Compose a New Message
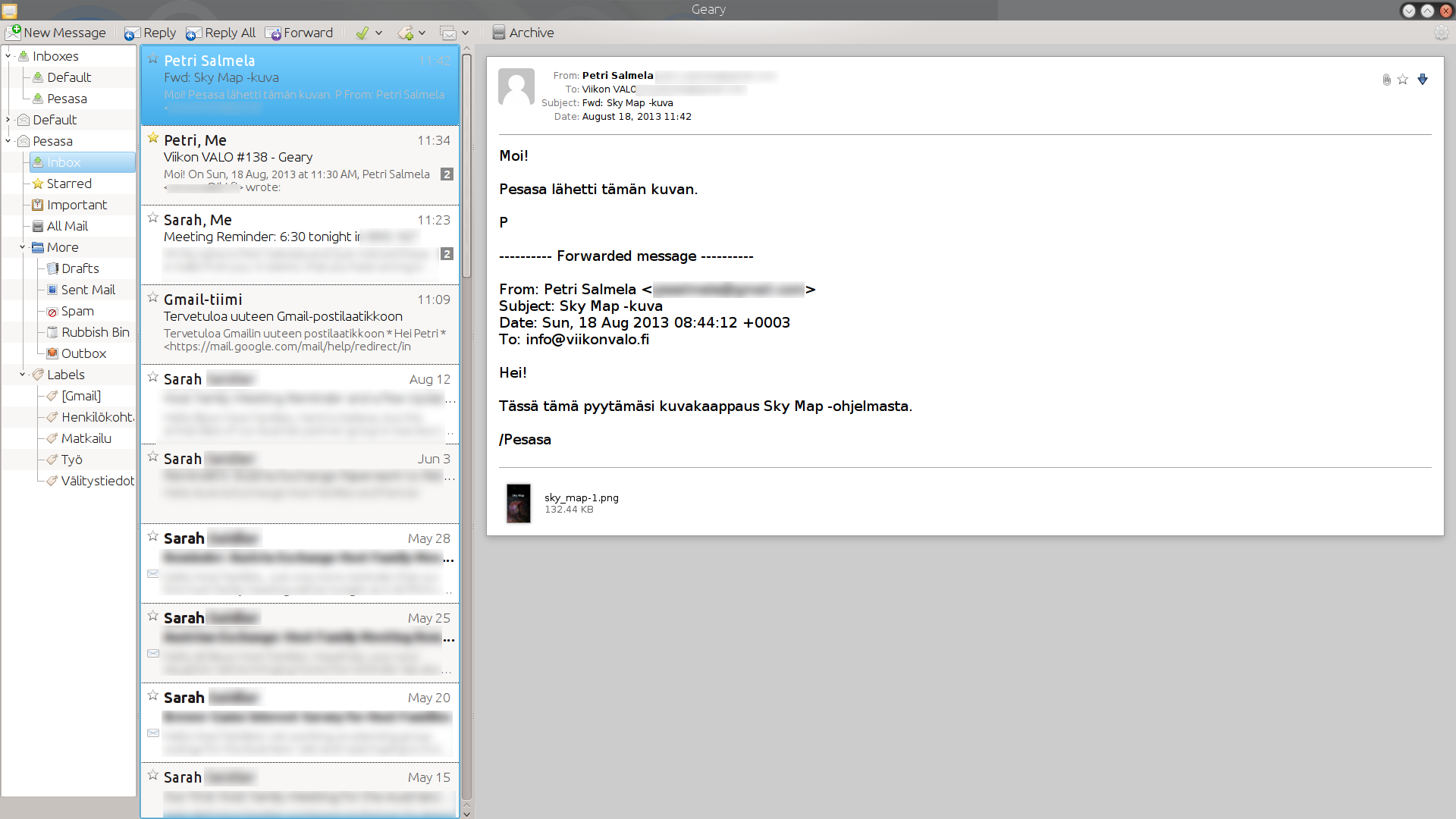Viewport: 1456px width, 819px height. tap(56, 33)
